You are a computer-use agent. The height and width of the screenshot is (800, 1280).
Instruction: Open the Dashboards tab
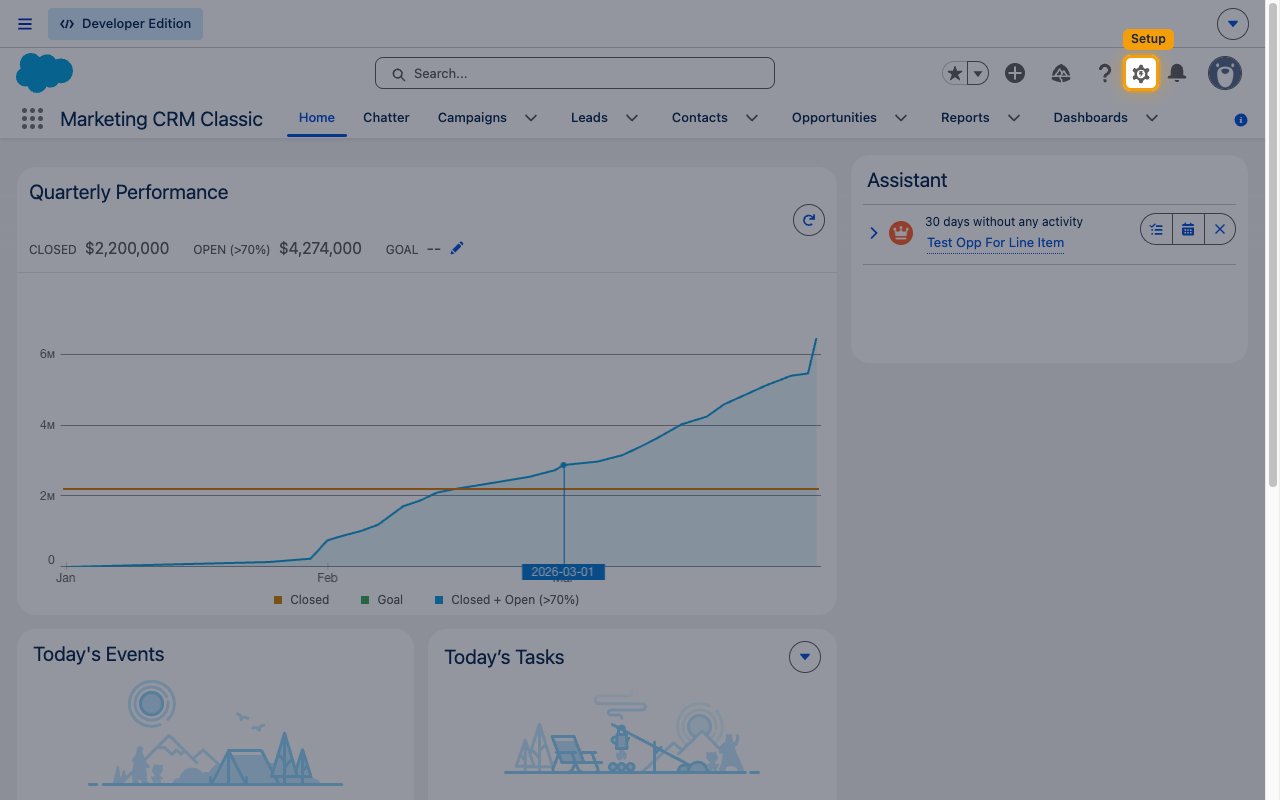click(1090, 118)
